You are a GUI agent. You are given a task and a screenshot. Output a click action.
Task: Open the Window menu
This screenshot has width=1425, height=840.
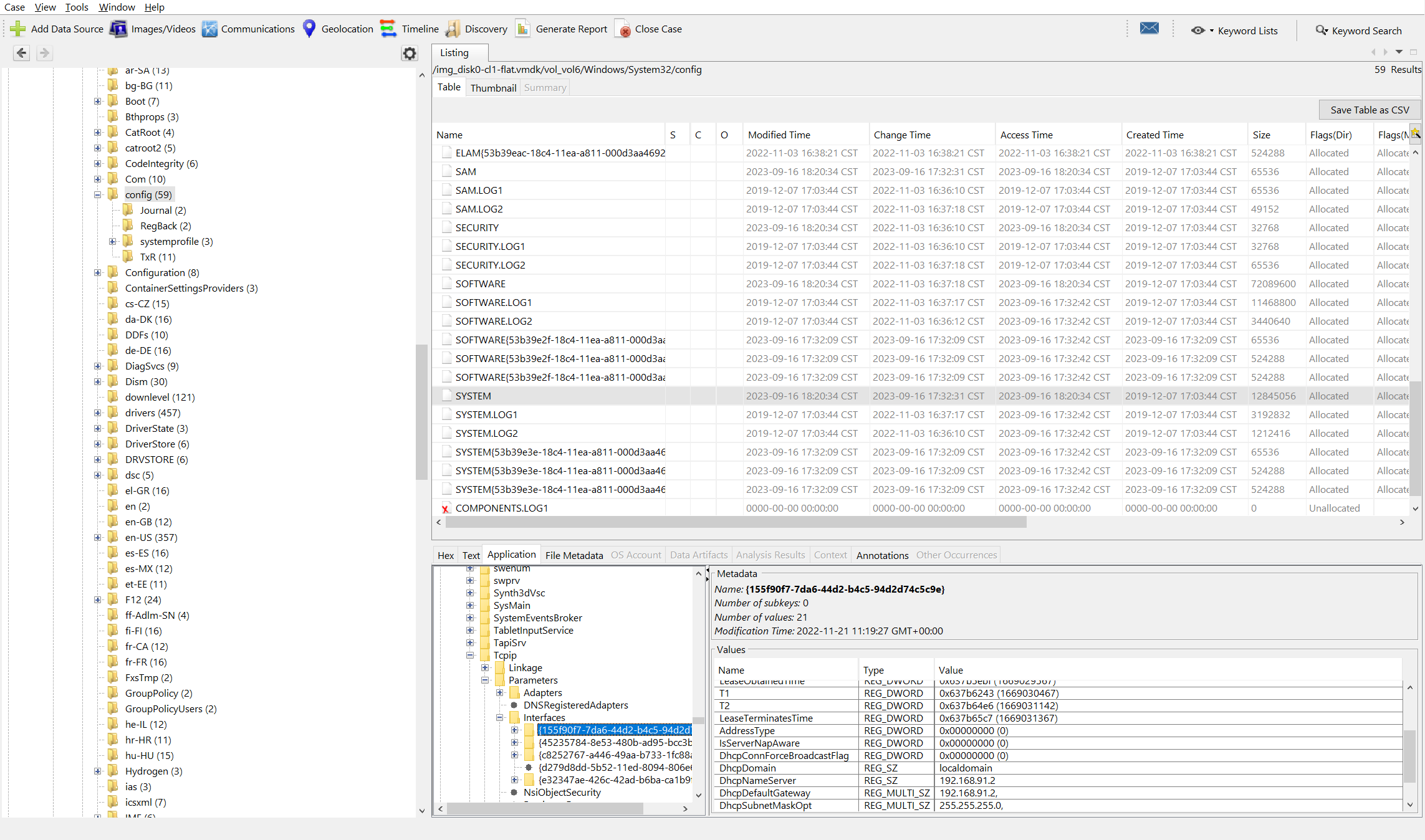pos(117,7)
